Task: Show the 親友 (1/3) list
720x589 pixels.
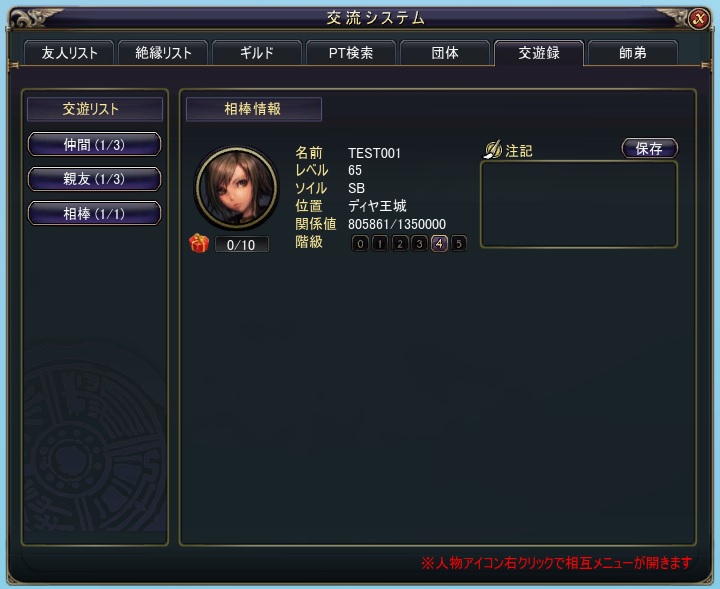Action: tap(94, 179)
